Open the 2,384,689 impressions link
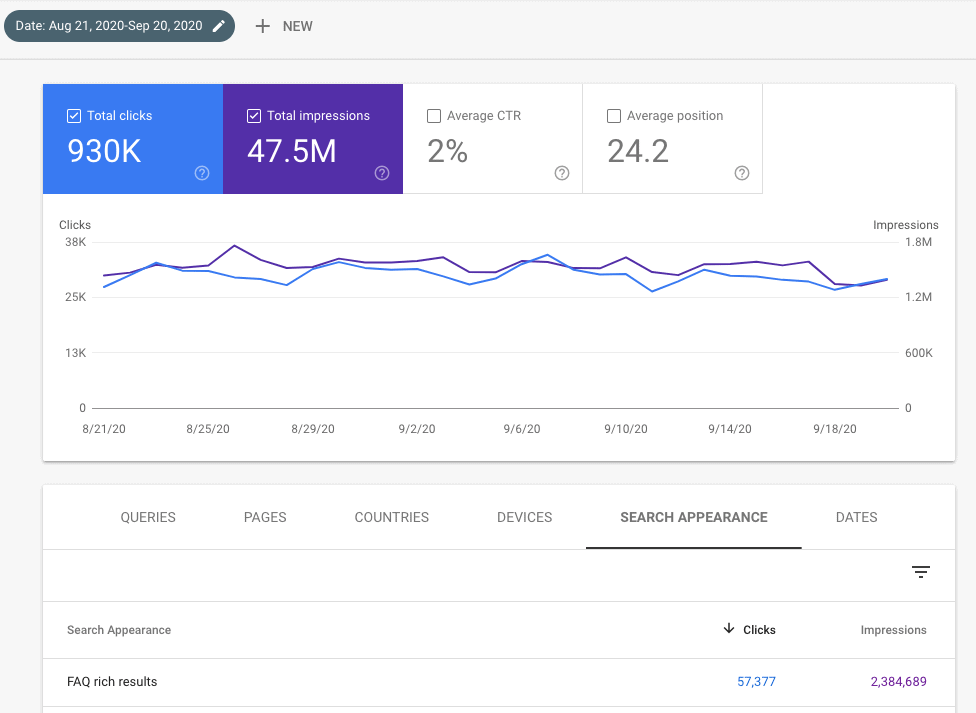Viewport: 976px width, 713px height. 898,681
